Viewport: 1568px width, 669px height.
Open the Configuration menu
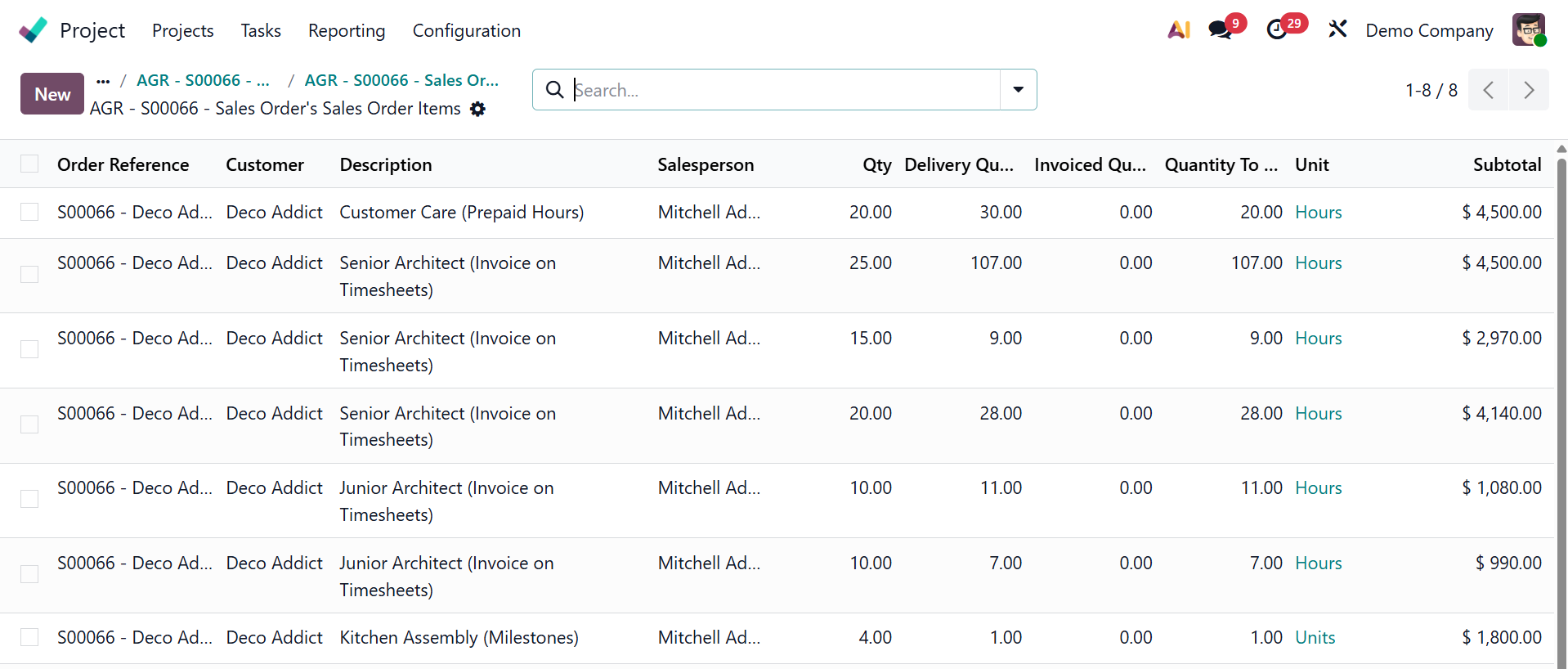click(466, 30)
